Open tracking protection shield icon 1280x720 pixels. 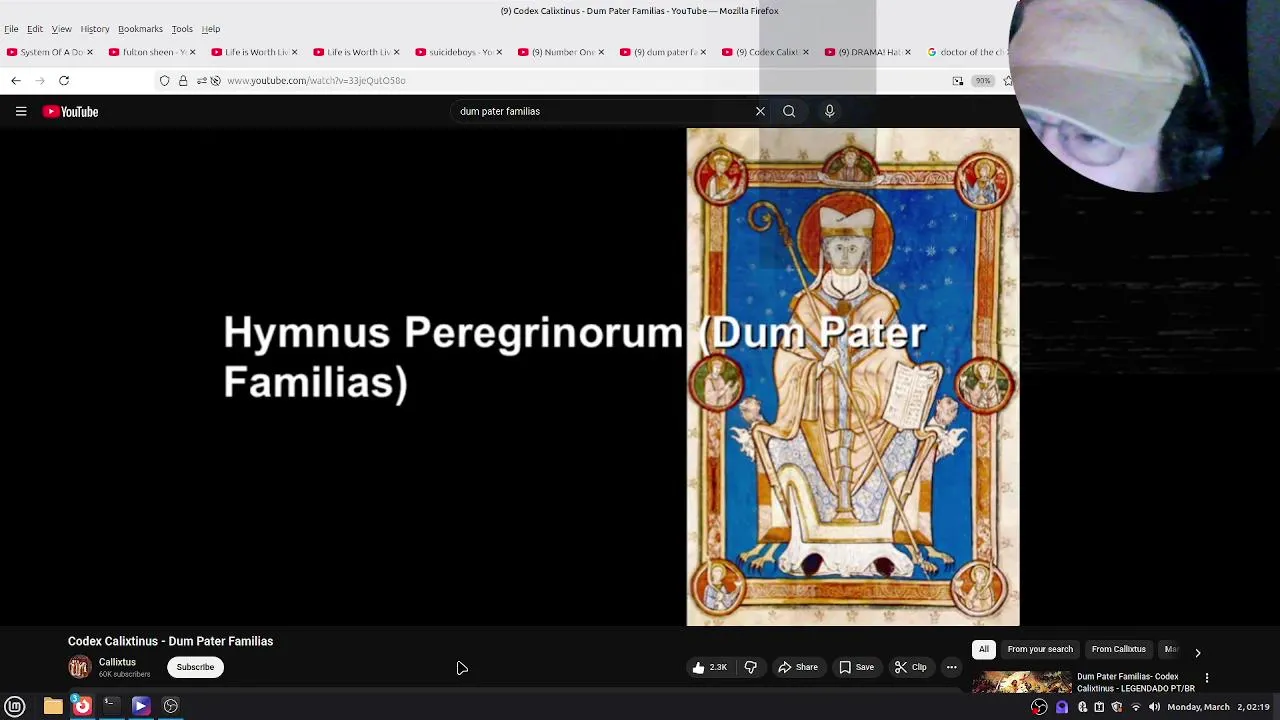(x=165, y=80)
